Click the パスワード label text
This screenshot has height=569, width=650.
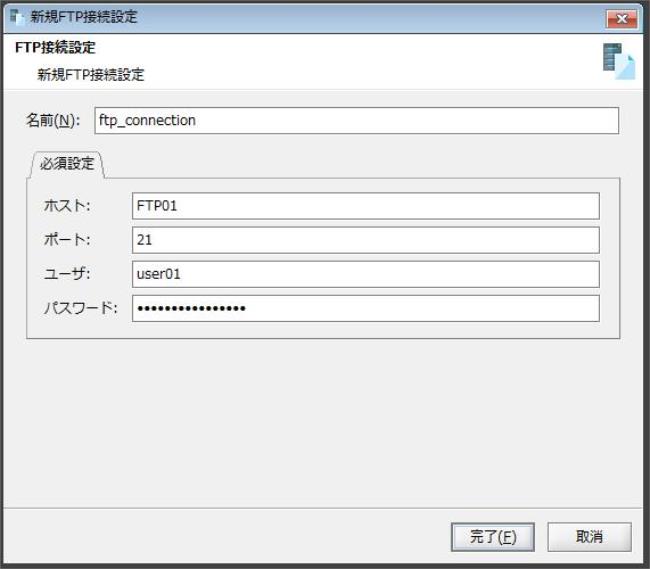click(80, 308)
